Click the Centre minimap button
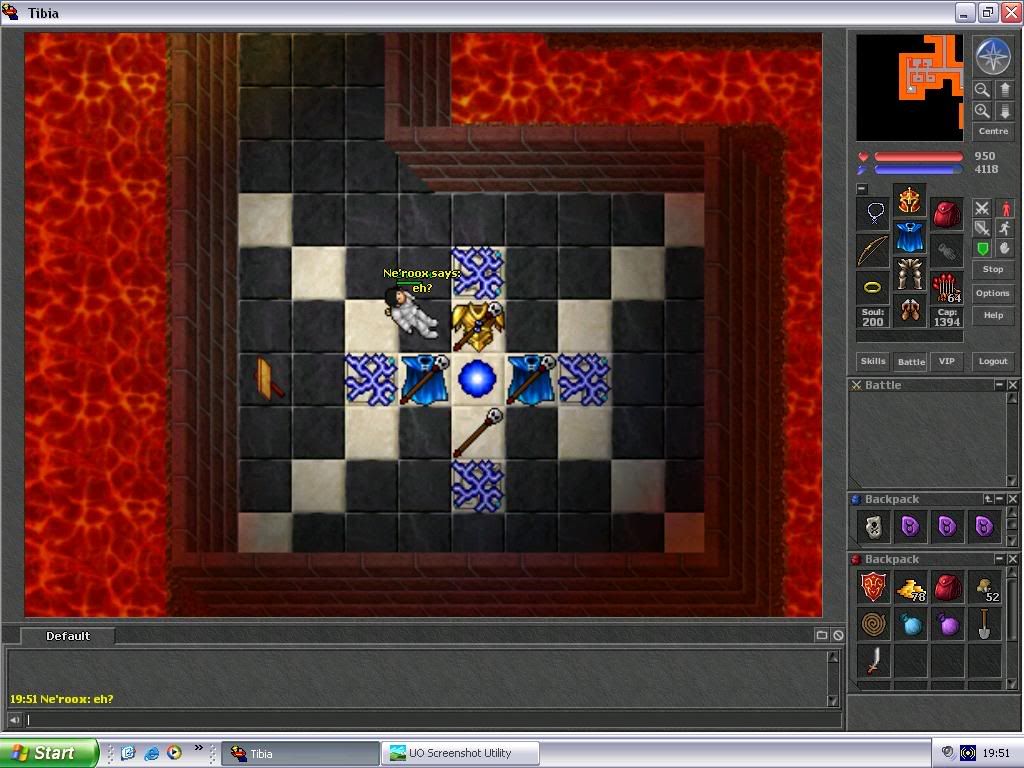Image resolution: width=1024 pixels, height=768 pixels. click(x=993, y=131)
